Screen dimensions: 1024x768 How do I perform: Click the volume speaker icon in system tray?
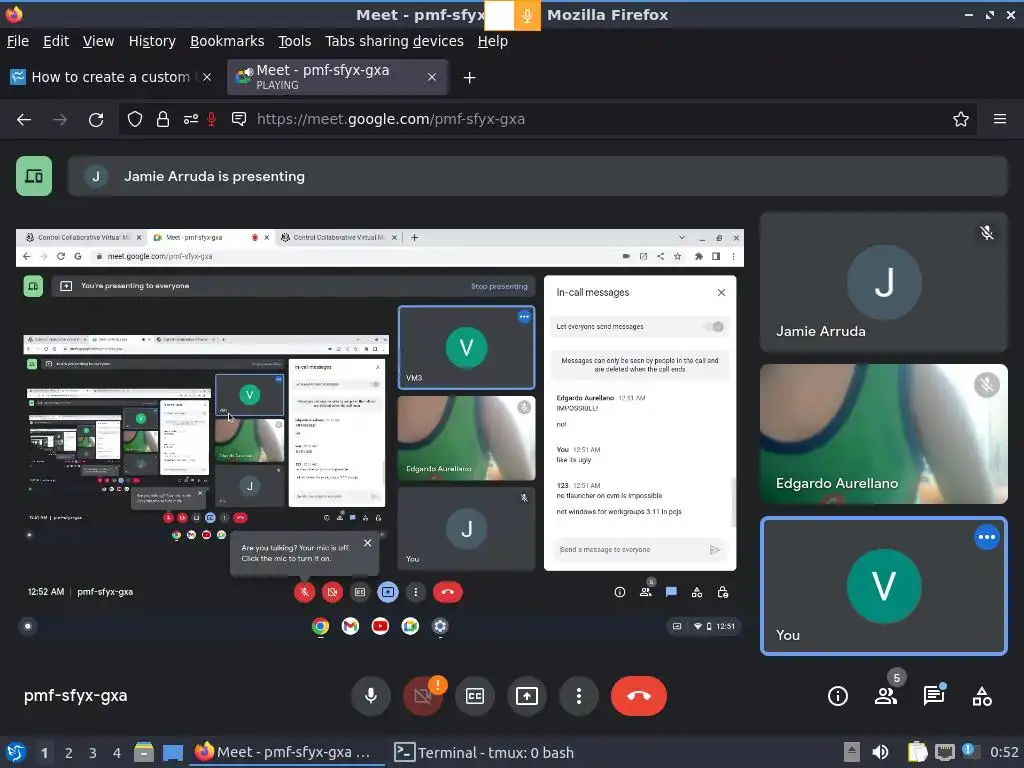(880, 752)
